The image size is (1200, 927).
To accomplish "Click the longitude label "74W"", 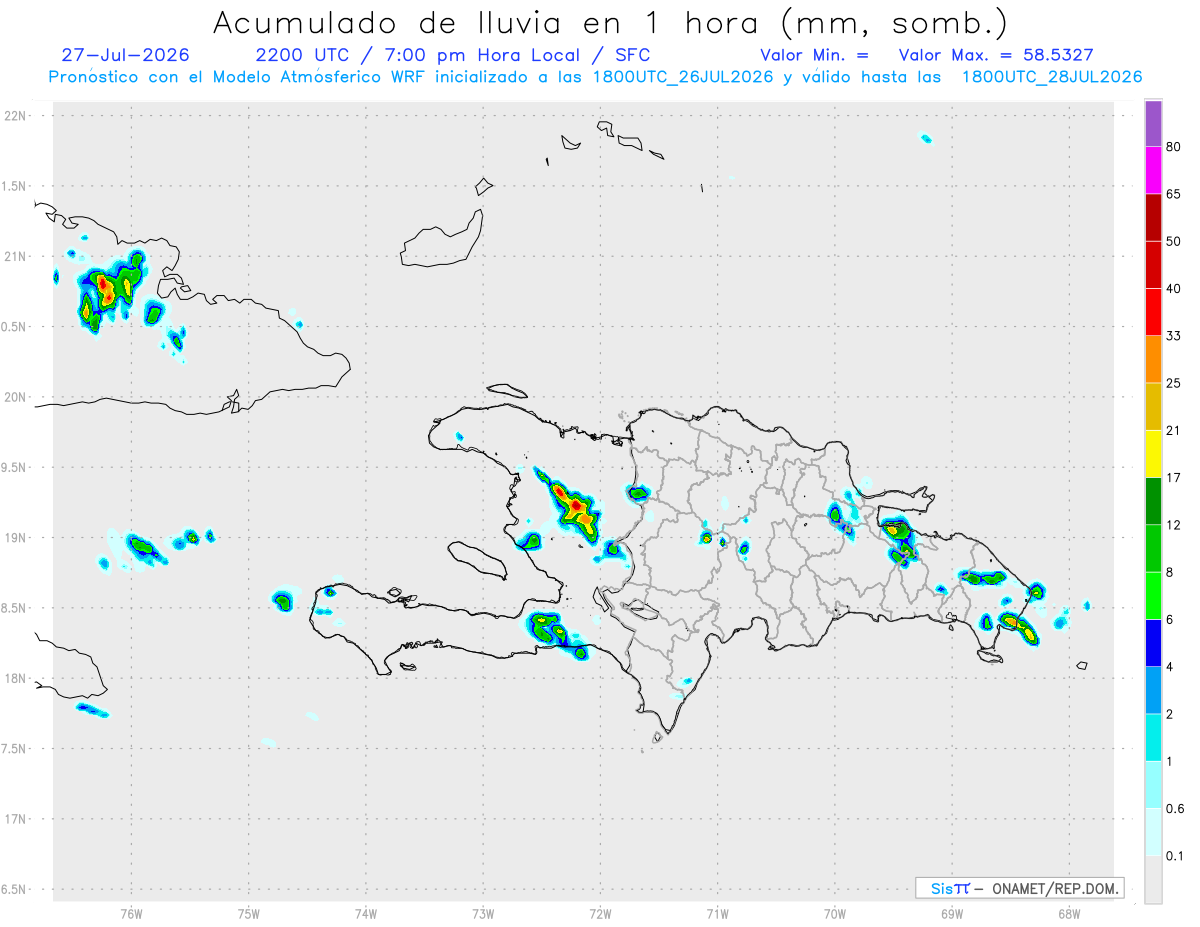I will pos(366,914).
